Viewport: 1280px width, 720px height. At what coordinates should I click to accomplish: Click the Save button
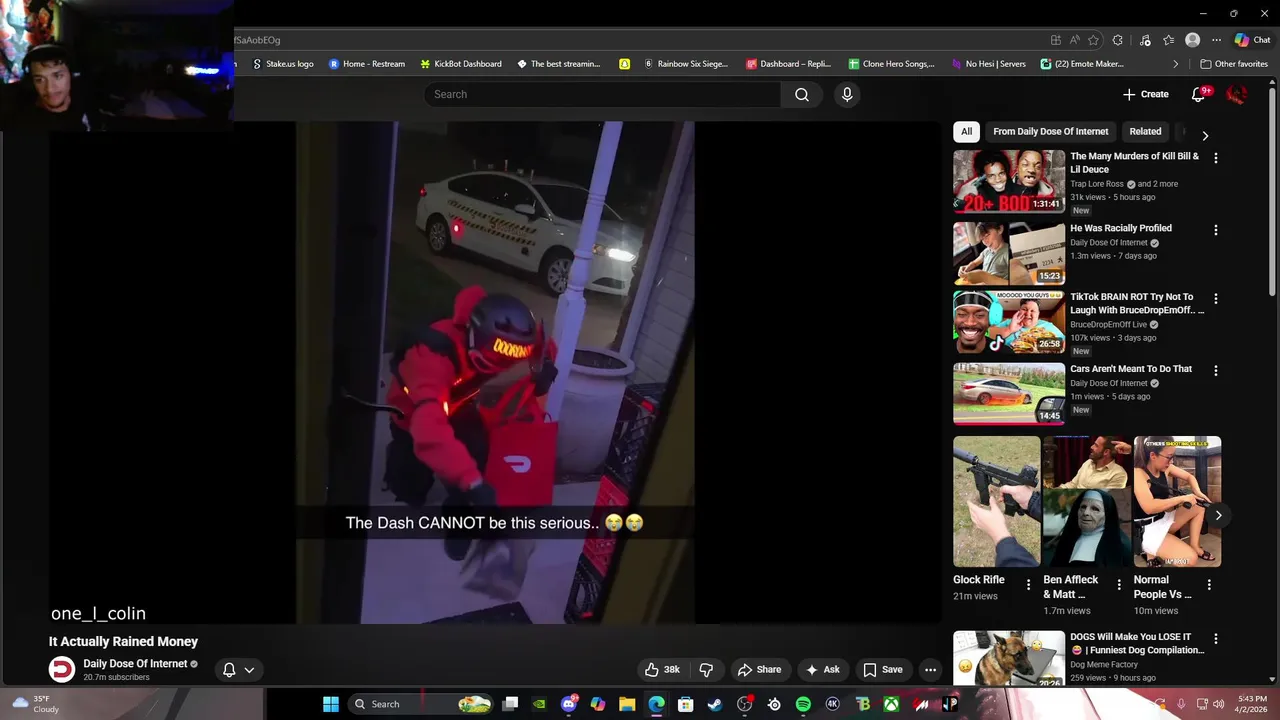[x=883, y=670]
